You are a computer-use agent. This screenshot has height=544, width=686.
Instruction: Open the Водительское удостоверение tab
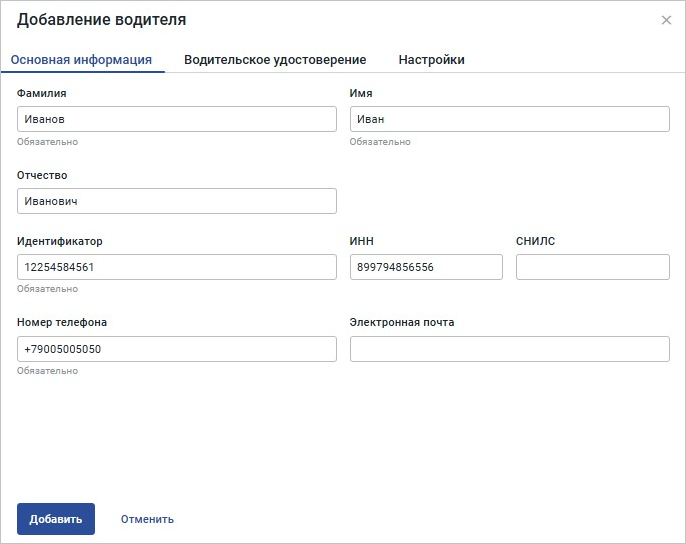point(275,60)
